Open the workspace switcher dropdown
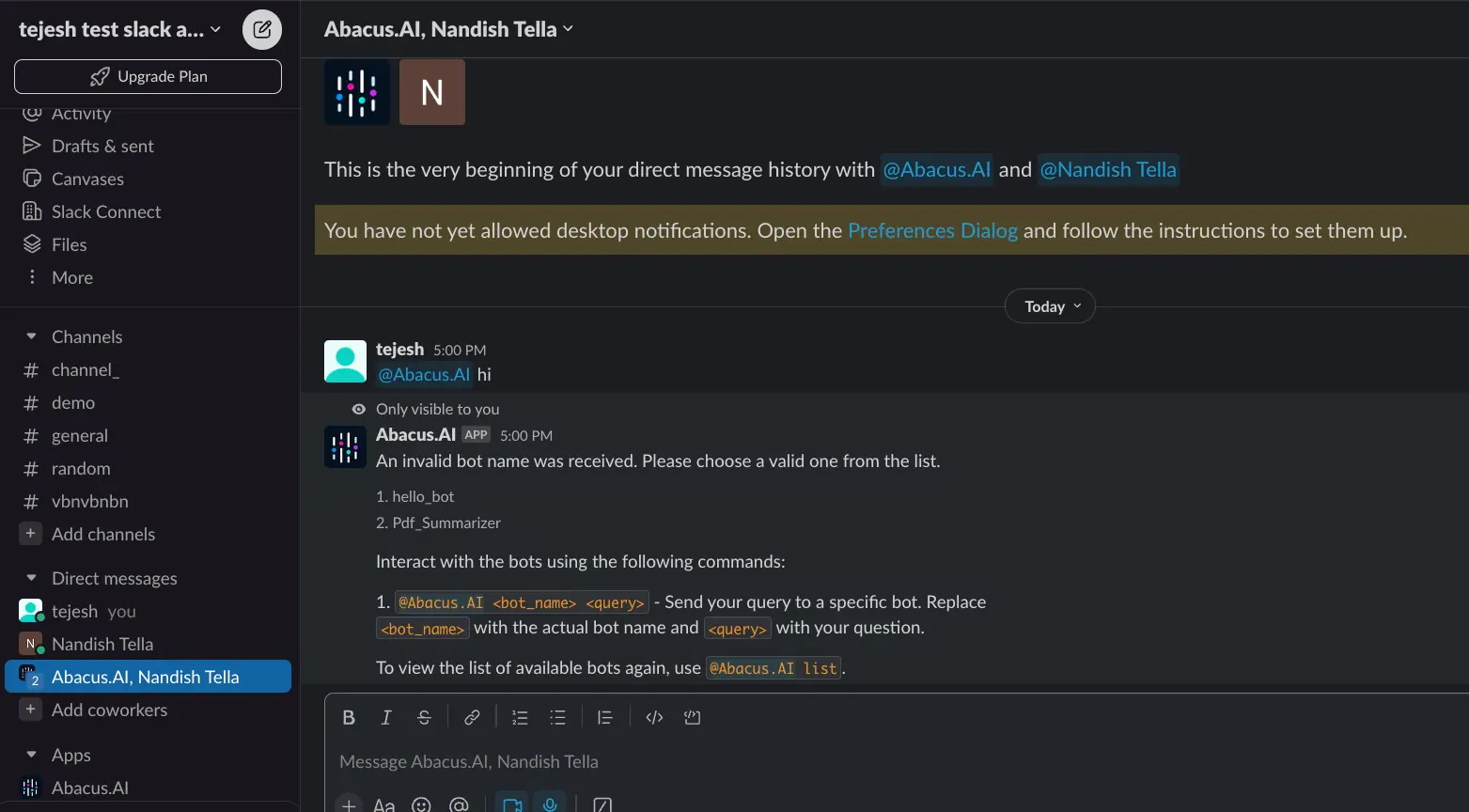This screenshot has width=1469, height=812. pyautogui.click(x=118, y=29)
